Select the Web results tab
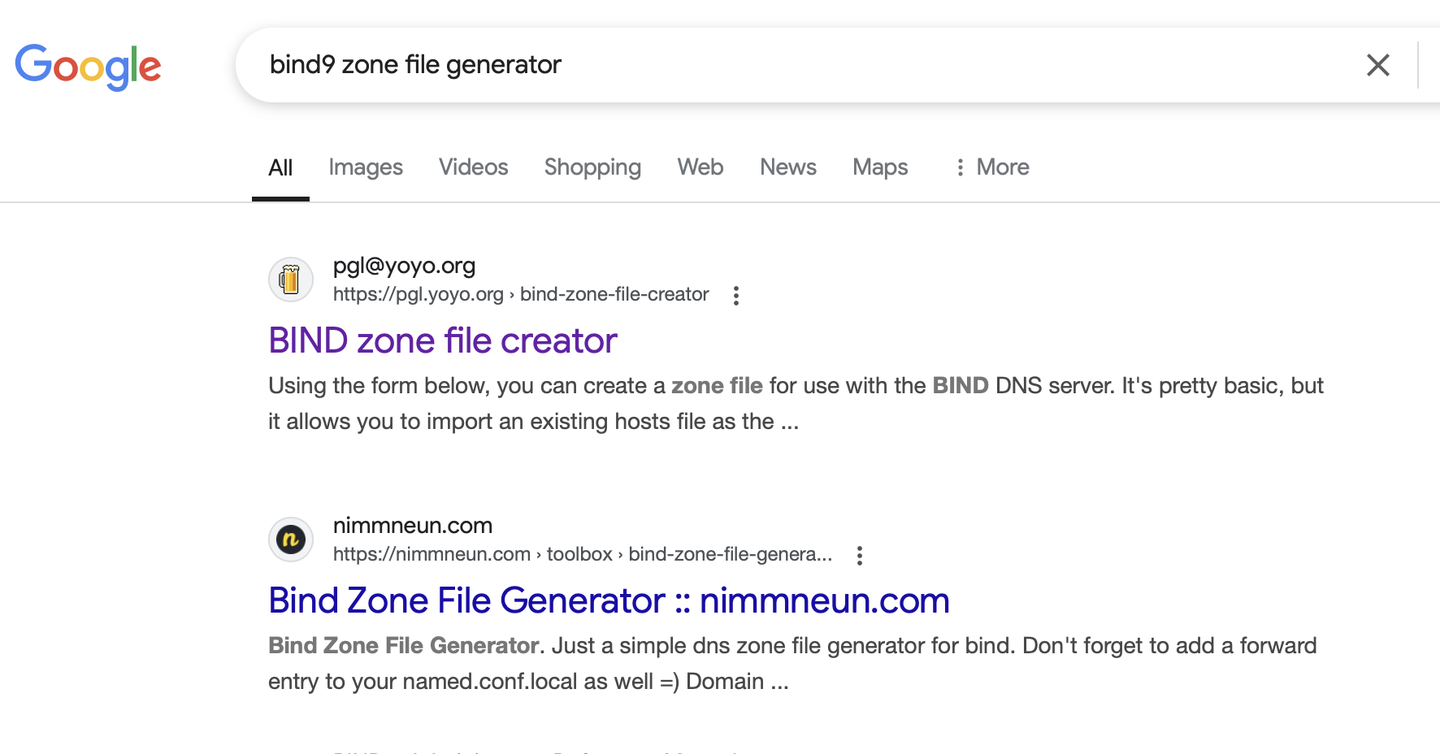Viewport: 1440px width, 754px height. tap(700, 167)
